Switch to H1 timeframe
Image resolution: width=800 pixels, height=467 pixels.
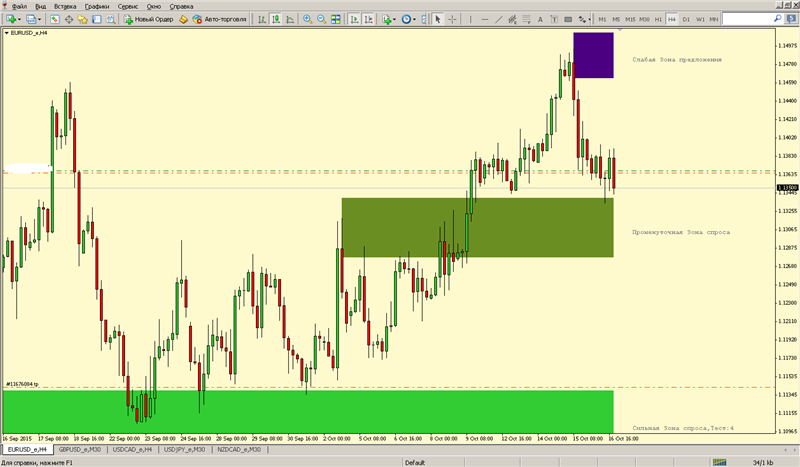coord(658,19)
